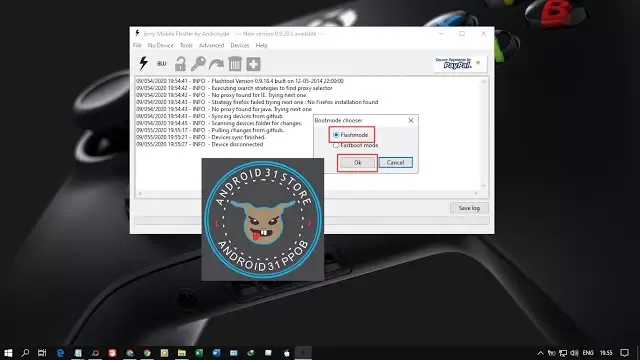Viewport: 640px width, 360px height.
Task: Click the BLU bootloader unlock icon
Action: [162, 64]
